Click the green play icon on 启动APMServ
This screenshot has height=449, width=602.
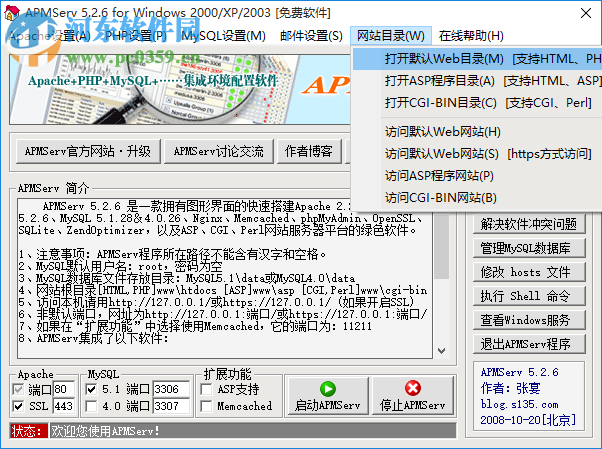[327, 389]
